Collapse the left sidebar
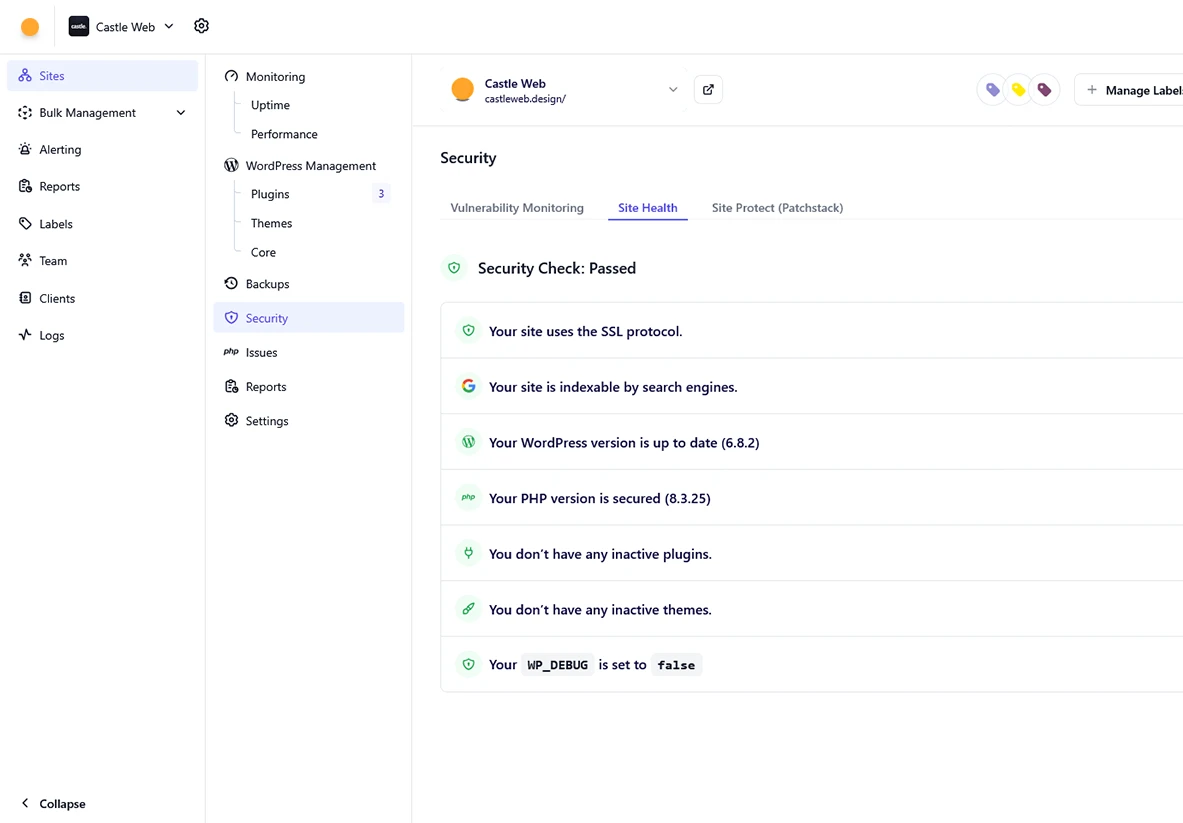Screen dimensions: 1183x823 point(54,804)
